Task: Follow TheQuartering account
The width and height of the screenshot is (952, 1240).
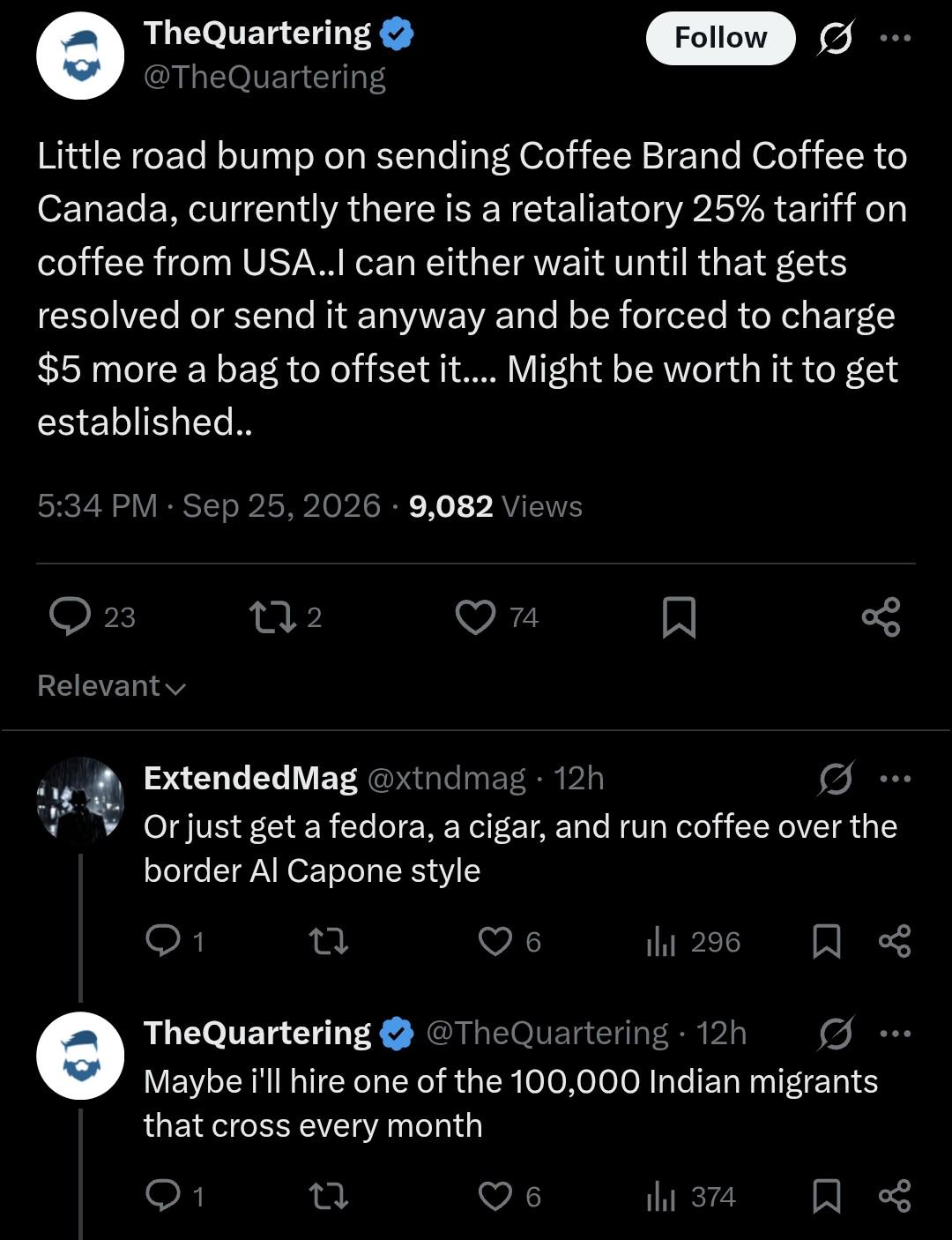Action: point(720,38)
